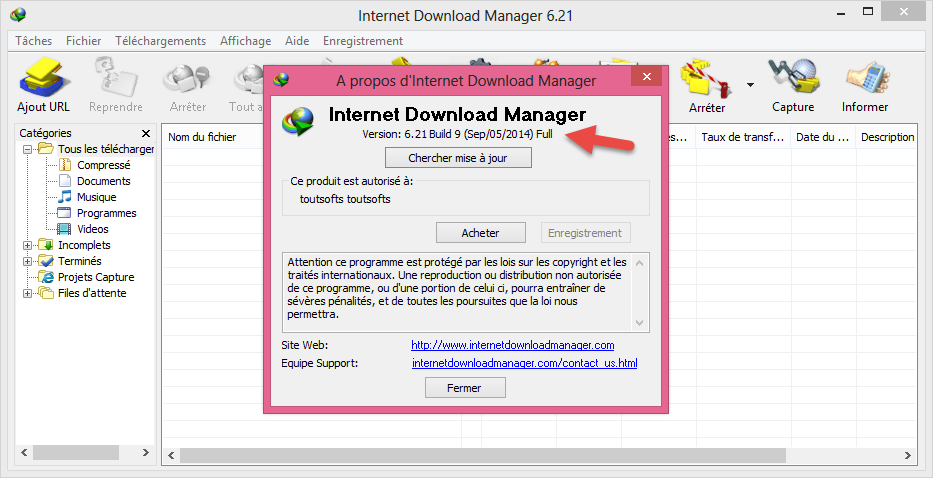Open dropdown arrow next to Arréter queue
The image size is (933, 478).
pyautogui.click(x=750, y=85)
